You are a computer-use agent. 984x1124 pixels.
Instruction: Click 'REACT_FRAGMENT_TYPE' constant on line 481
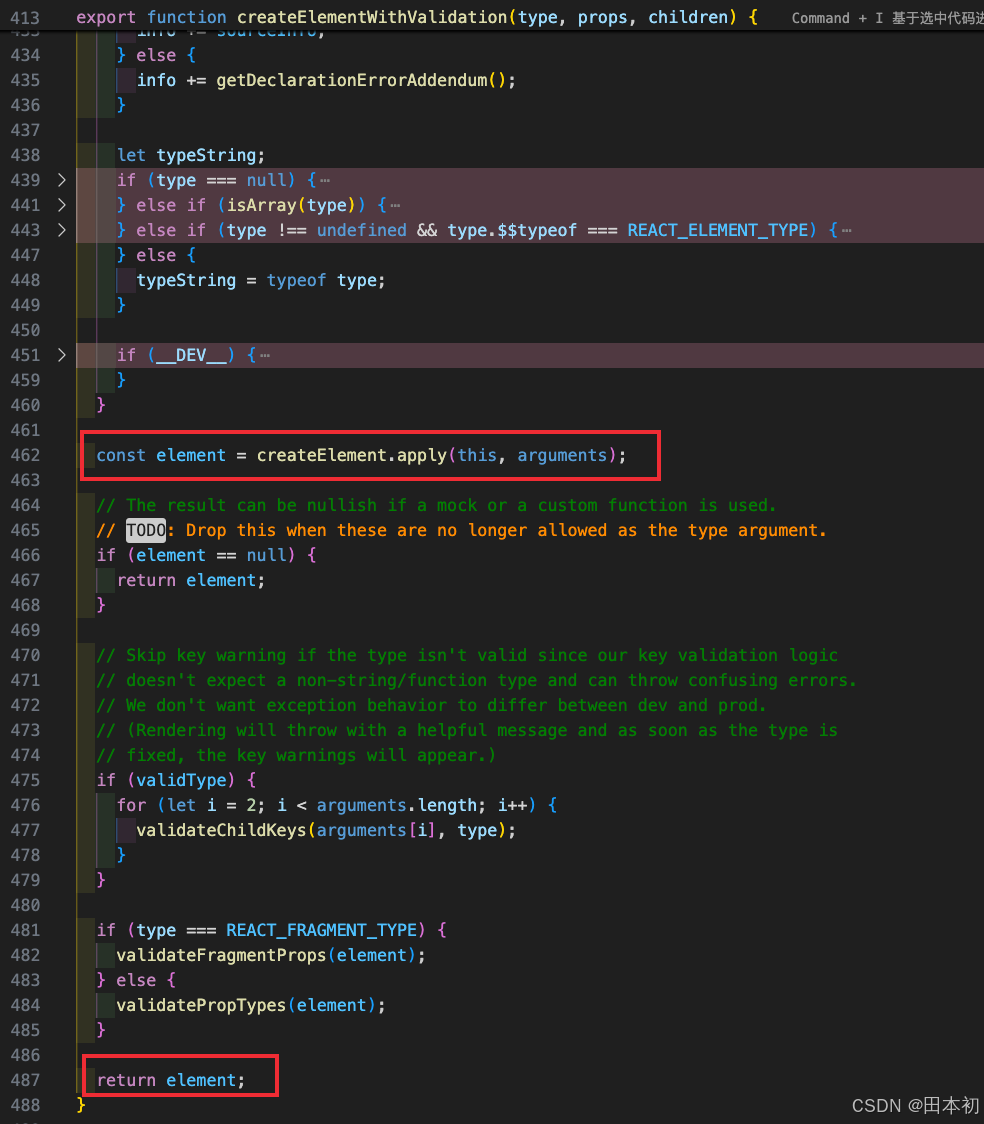point(321,930)
